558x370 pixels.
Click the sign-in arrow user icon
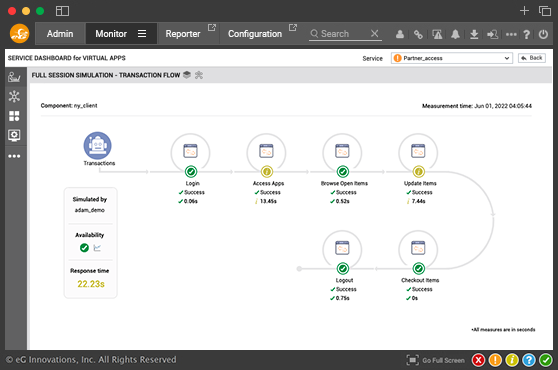(493, 35)
